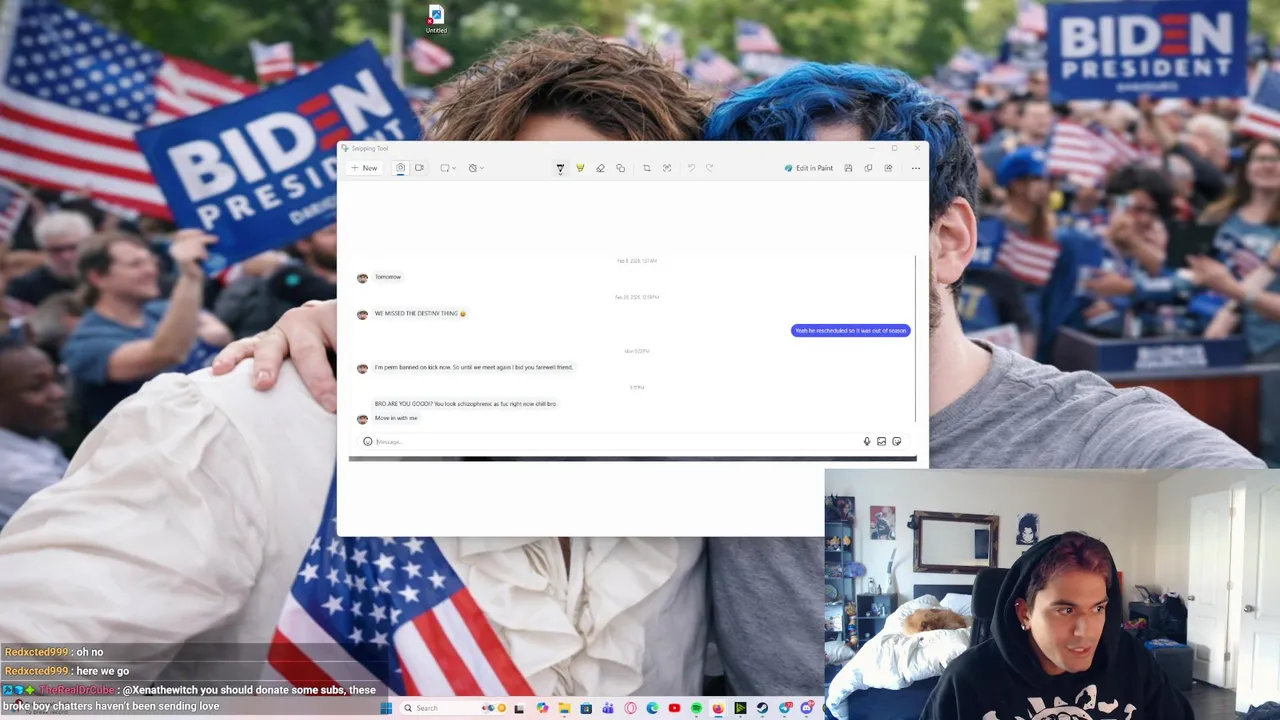
Task: Open the snip shape mode dropdown
Action: 448,168
